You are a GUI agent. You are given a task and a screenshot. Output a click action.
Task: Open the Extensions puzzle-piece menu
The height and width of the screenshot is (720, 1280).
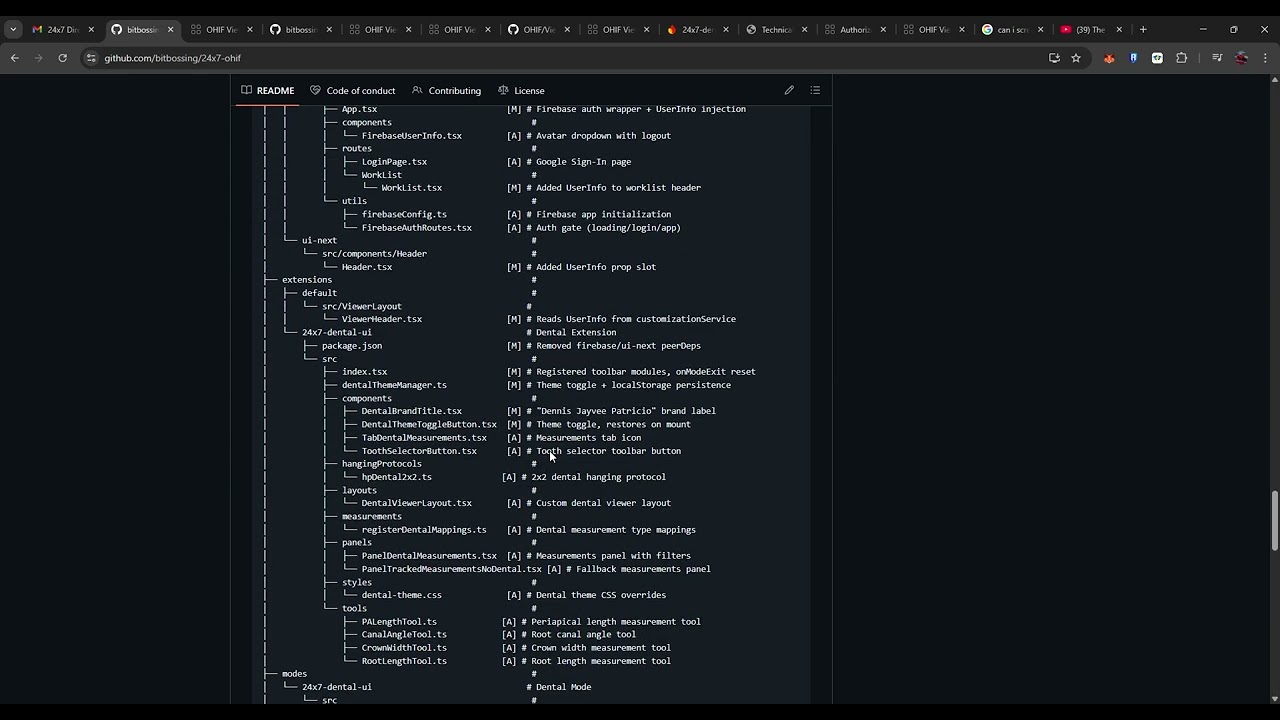point(1181,58)
